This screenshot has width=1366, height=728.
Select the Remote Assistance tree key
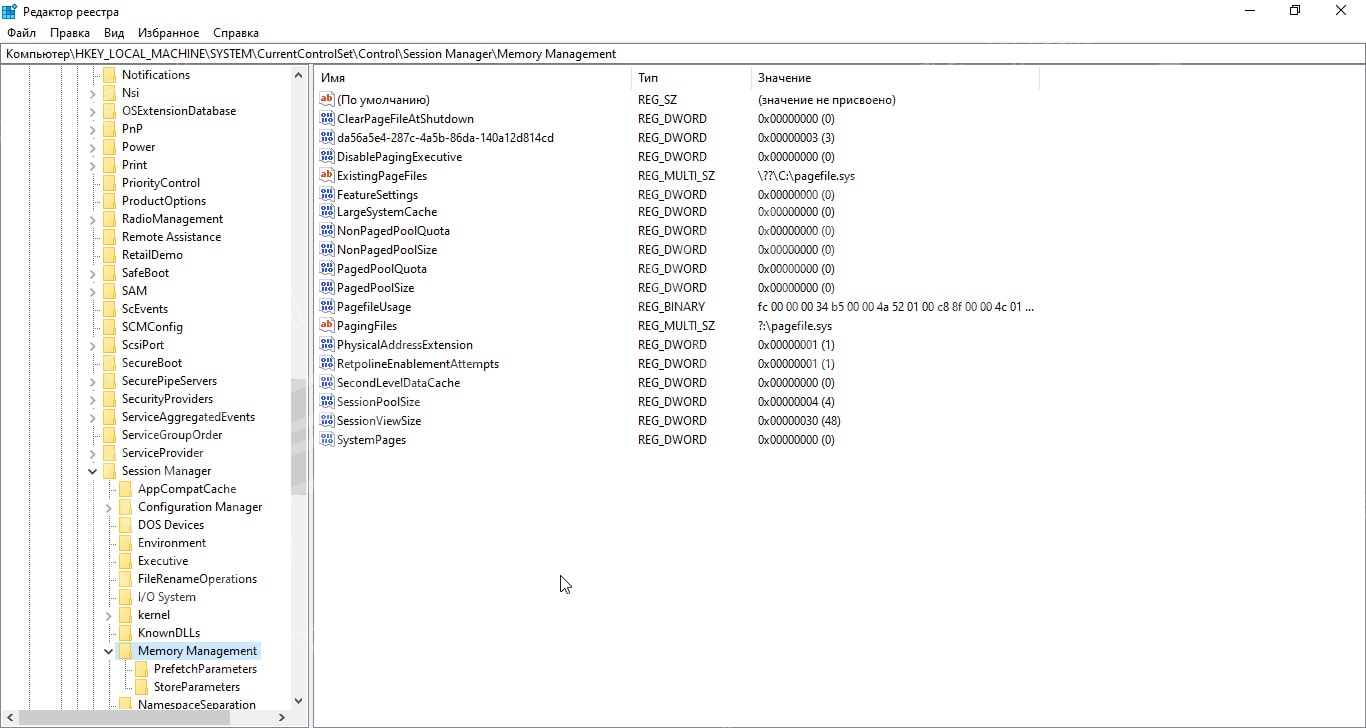pyautogui.click(x=171, y=237)
